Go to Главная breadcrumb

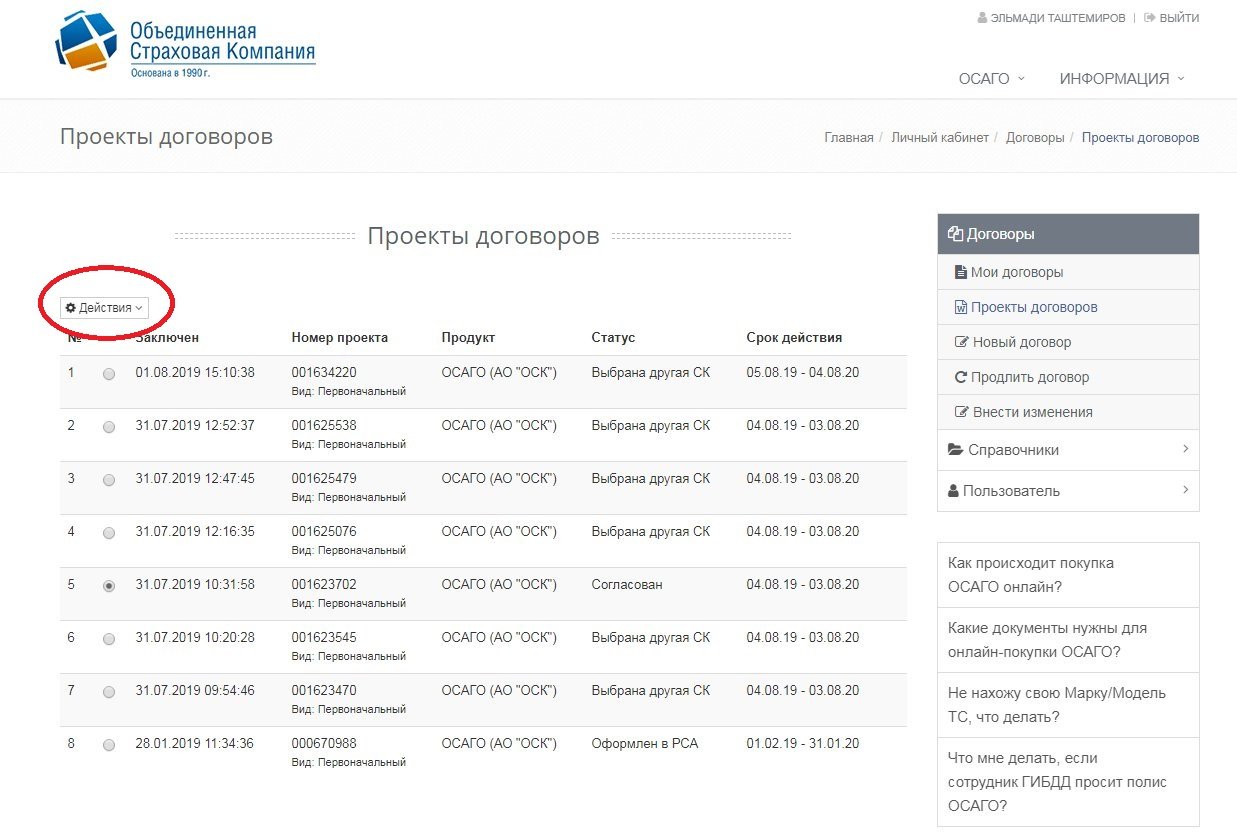(849, 138)
